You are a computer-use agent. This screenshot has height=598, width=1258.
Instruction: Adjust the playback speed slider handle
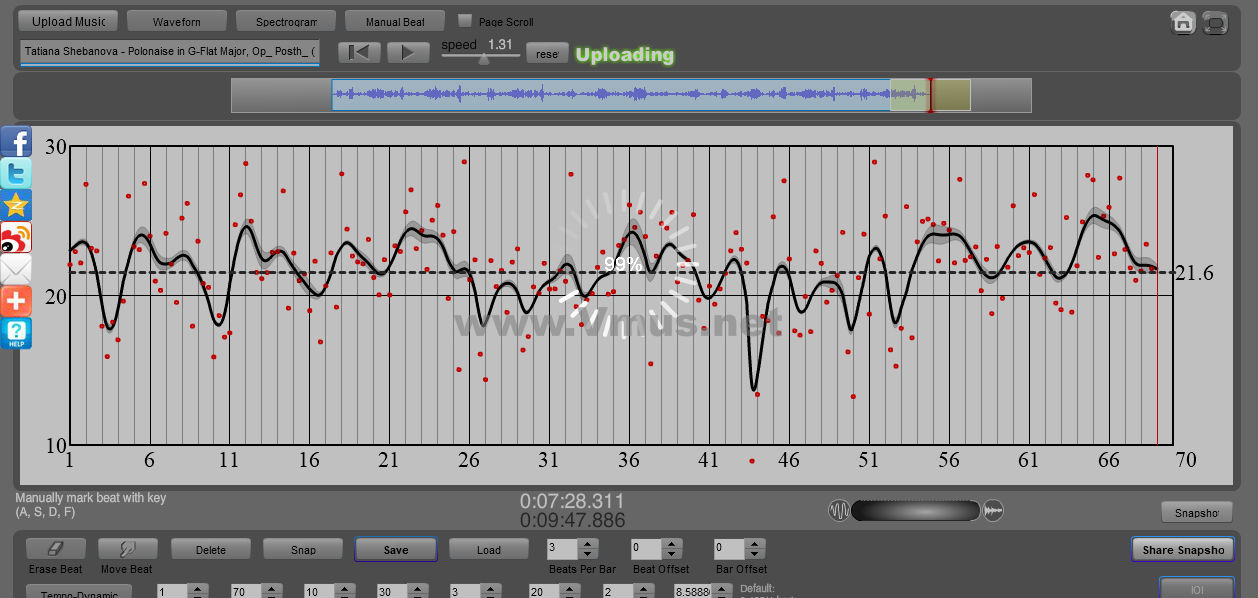tap(484, 59)
